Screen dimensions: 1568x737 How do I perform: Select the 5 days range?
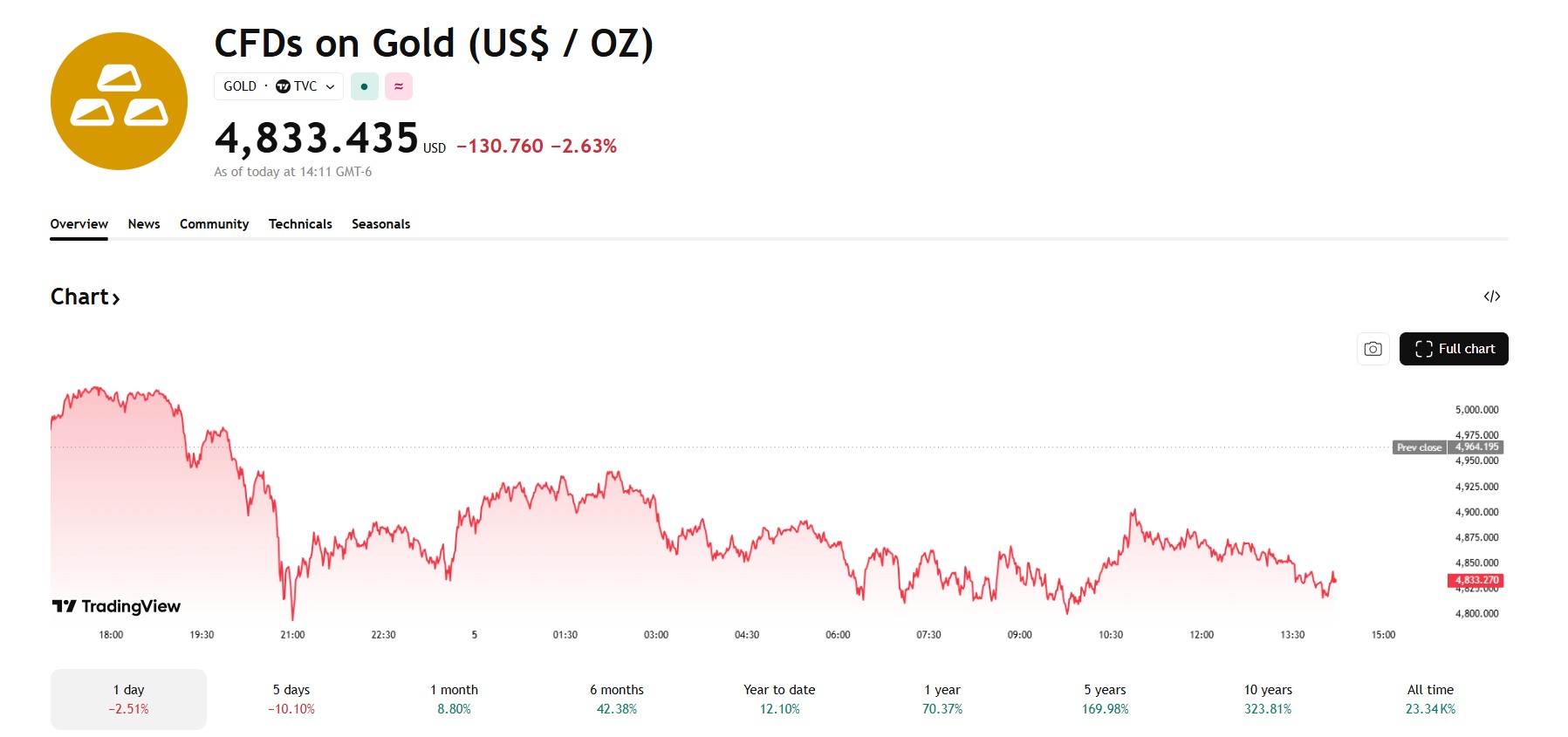(291, 699)
